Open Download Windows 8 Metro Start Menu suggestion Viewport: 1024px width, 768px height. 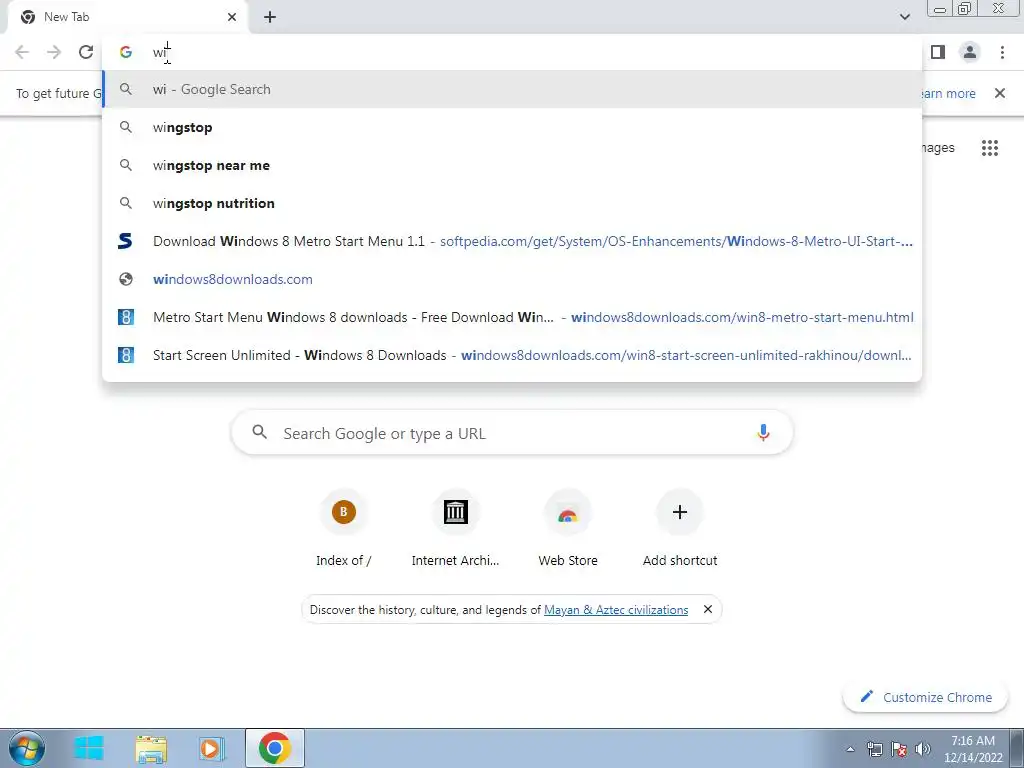click(512, 241)
